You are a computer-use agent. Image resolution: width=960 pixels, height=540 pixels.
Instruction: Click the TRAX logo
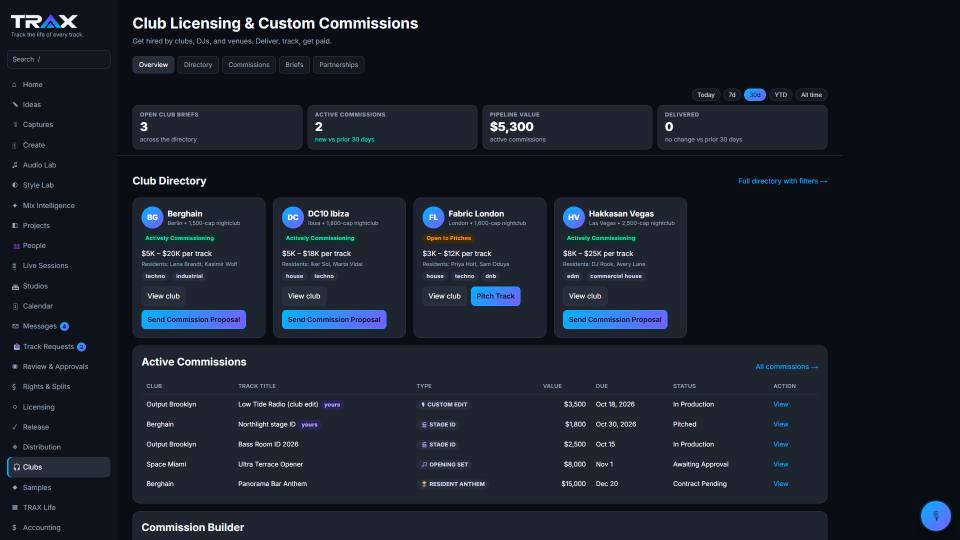pyautogui.click(x=44, y=22)
